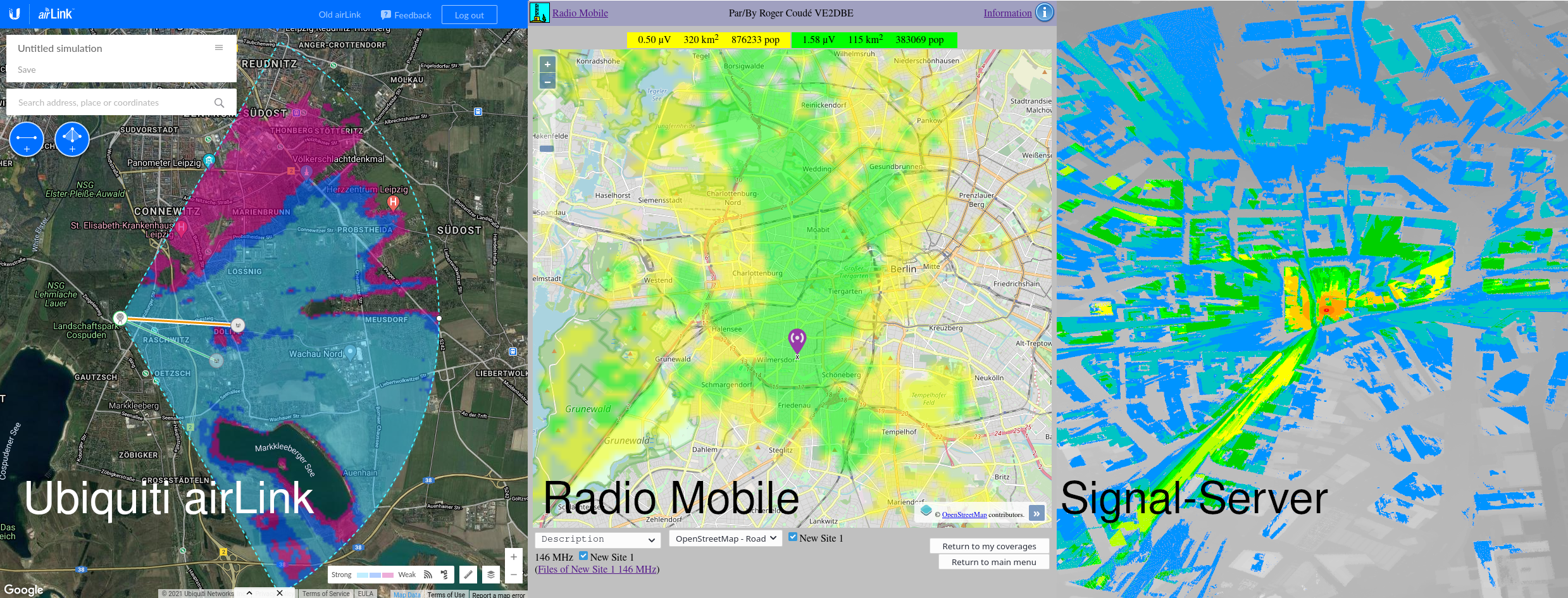Viewport: 1568px width, 598px height.
Task: Click Return to my coverages button
Action: pyautogui.click(x=989, y=546)
